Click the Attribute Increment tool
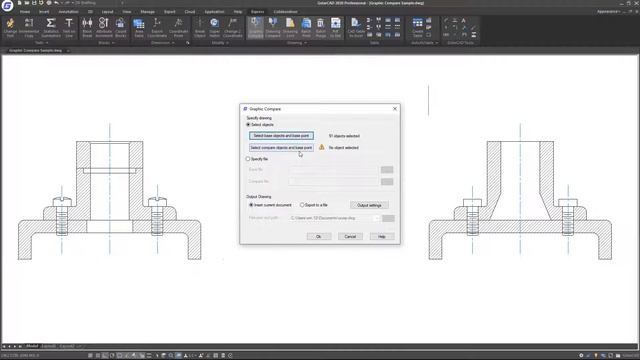The width and height of the screenshot is (640, 360). coord(104,28)
